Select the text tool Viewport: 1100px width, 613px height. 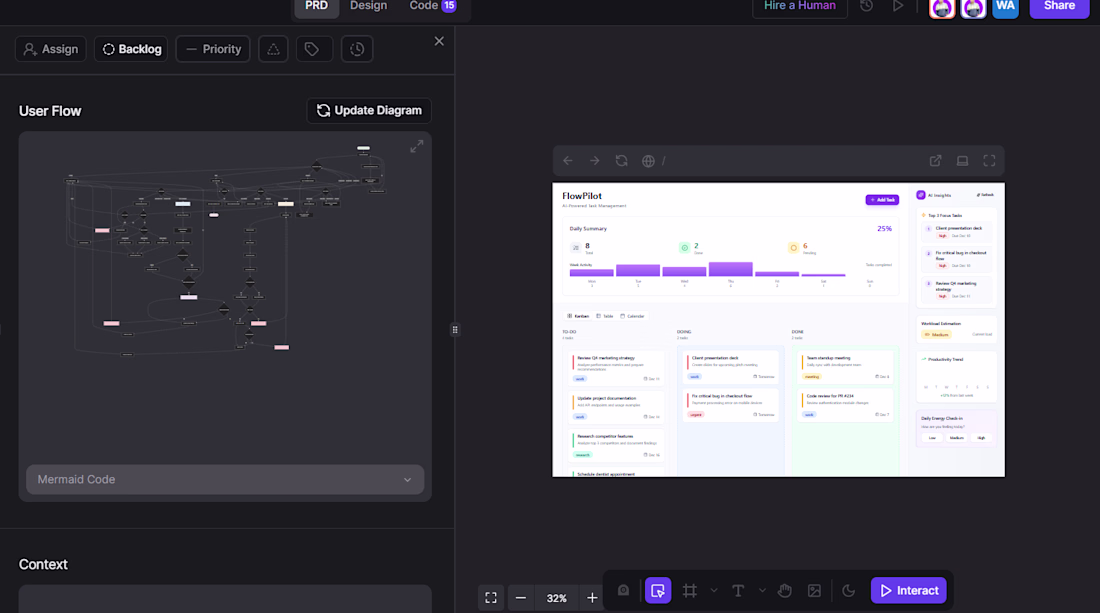tap(738, 591)
